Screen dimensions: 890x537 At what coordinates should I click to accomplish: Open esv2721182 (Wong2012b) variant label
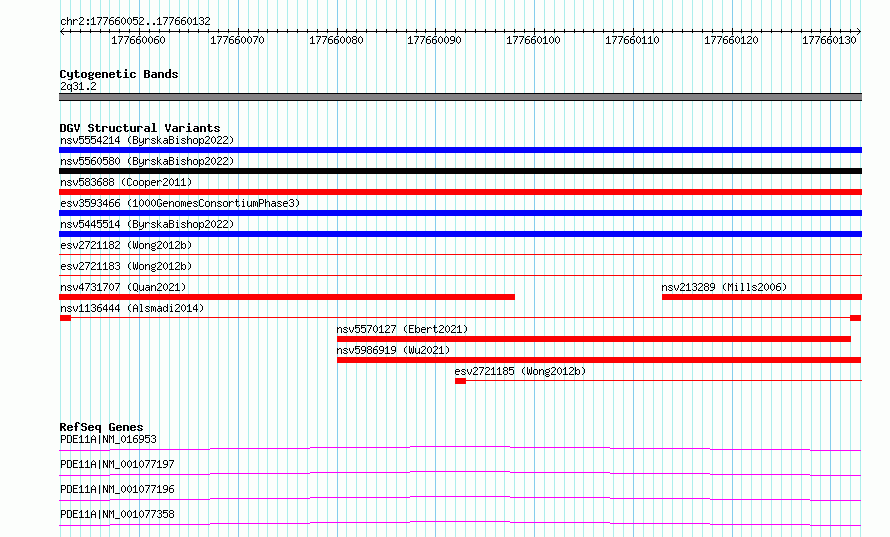(126, 245)
